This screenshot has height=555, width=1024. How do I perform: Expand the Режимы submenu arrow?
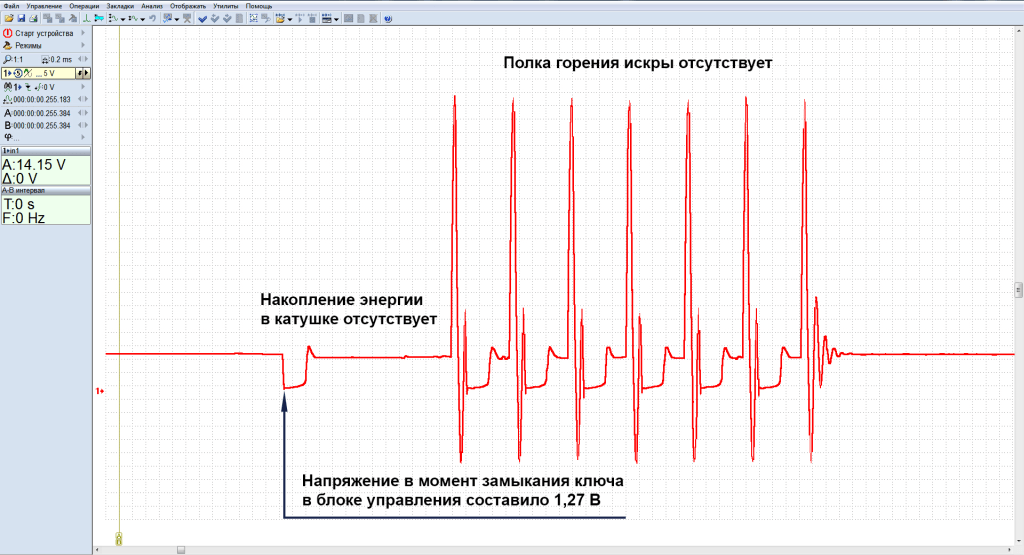(x=86, y=46)
